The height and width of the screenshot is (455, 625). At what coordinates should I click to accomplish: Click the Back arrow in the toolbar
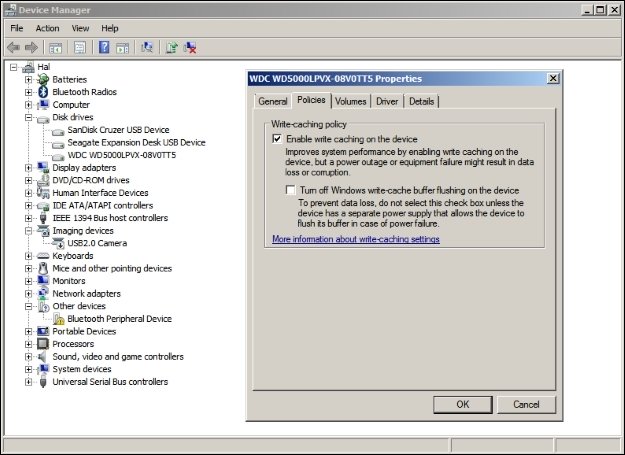click(14, 48)
